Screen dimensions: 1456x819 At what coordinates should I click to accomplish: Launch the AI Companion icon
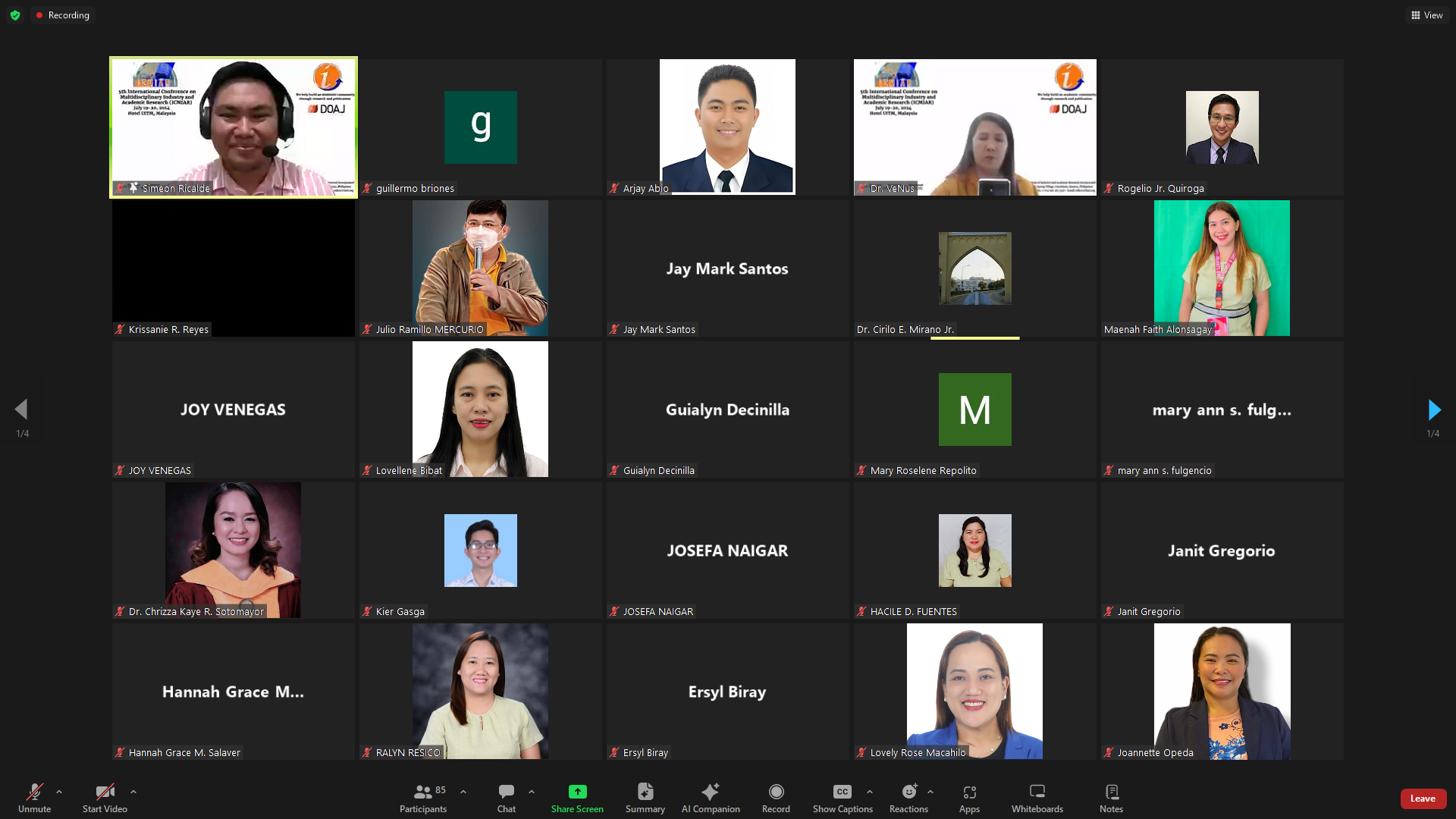(x=710, y=792)
